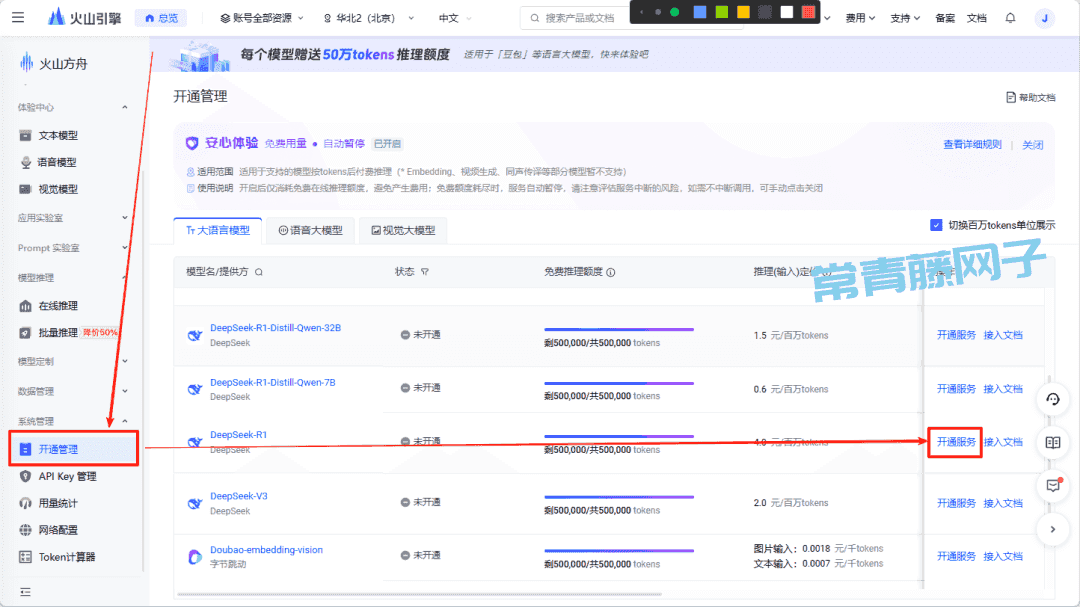The image size is (1080, 607).
Task: Pick the green swatch in the drawing toolbar
Action: [x=721, y=12]
